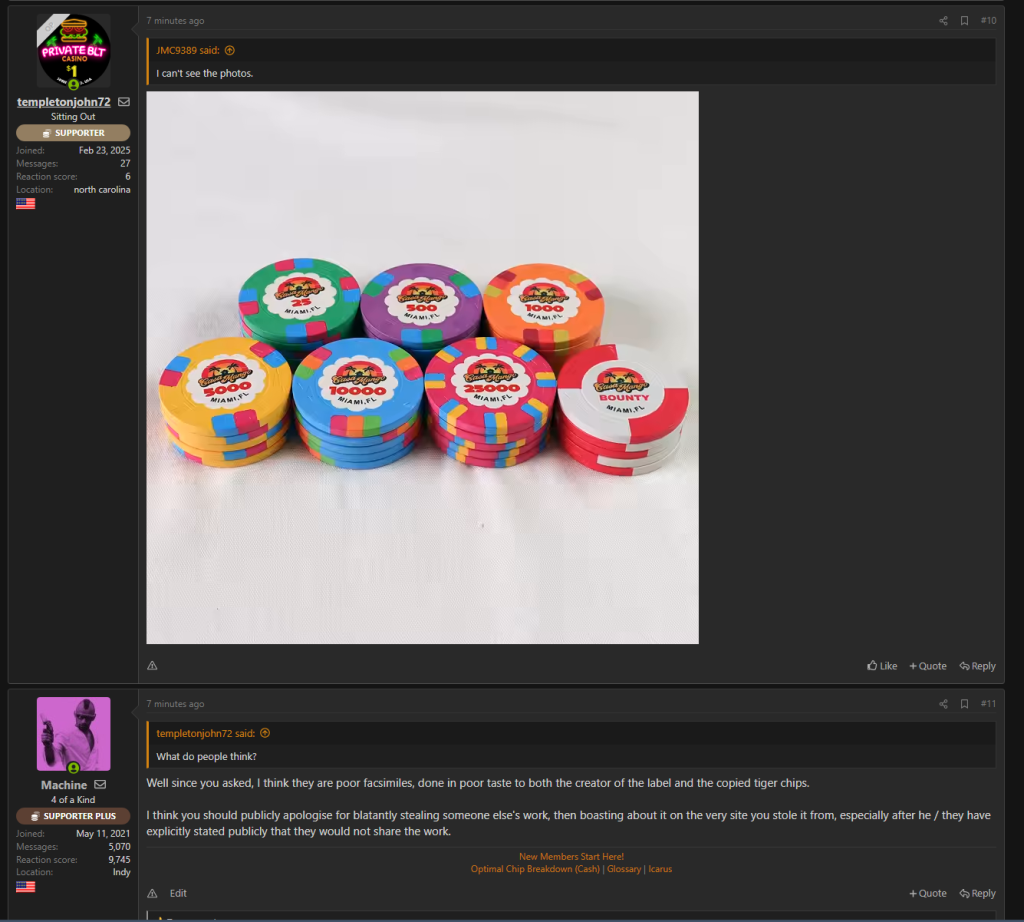
Task: Click the Supporter Plus badge
Action: tap(73, 816)
